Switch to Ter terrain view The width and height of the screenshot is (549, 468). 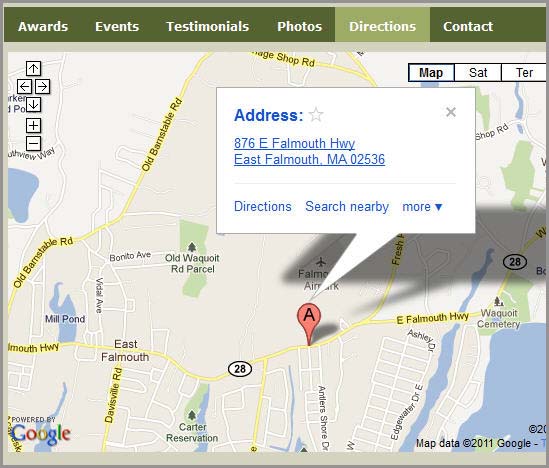(x=524, y=73)
